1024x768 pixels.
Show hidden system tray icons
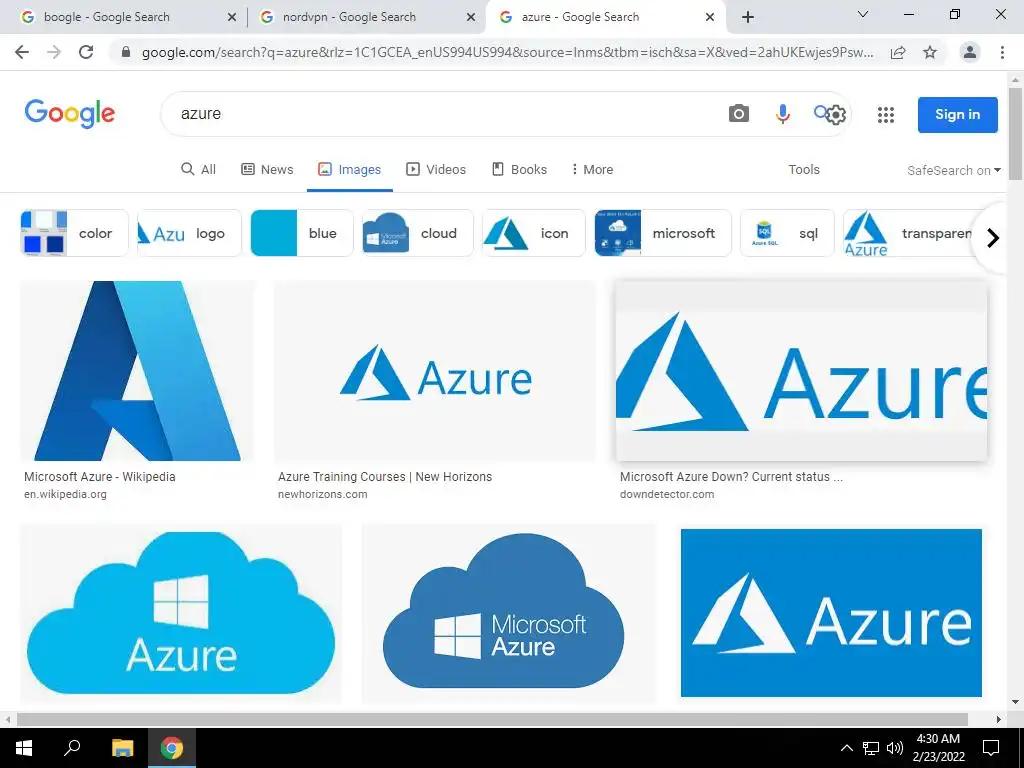846,748
